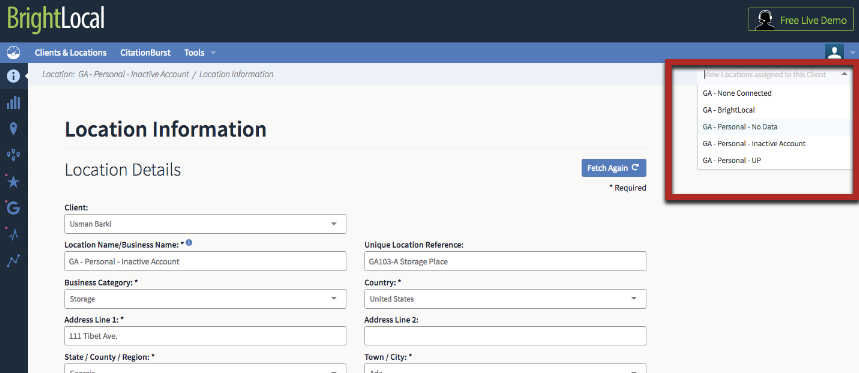Click the BrightLocal logo
The height and width of the screenshot is (373, 859).
(x=56, y=19)
